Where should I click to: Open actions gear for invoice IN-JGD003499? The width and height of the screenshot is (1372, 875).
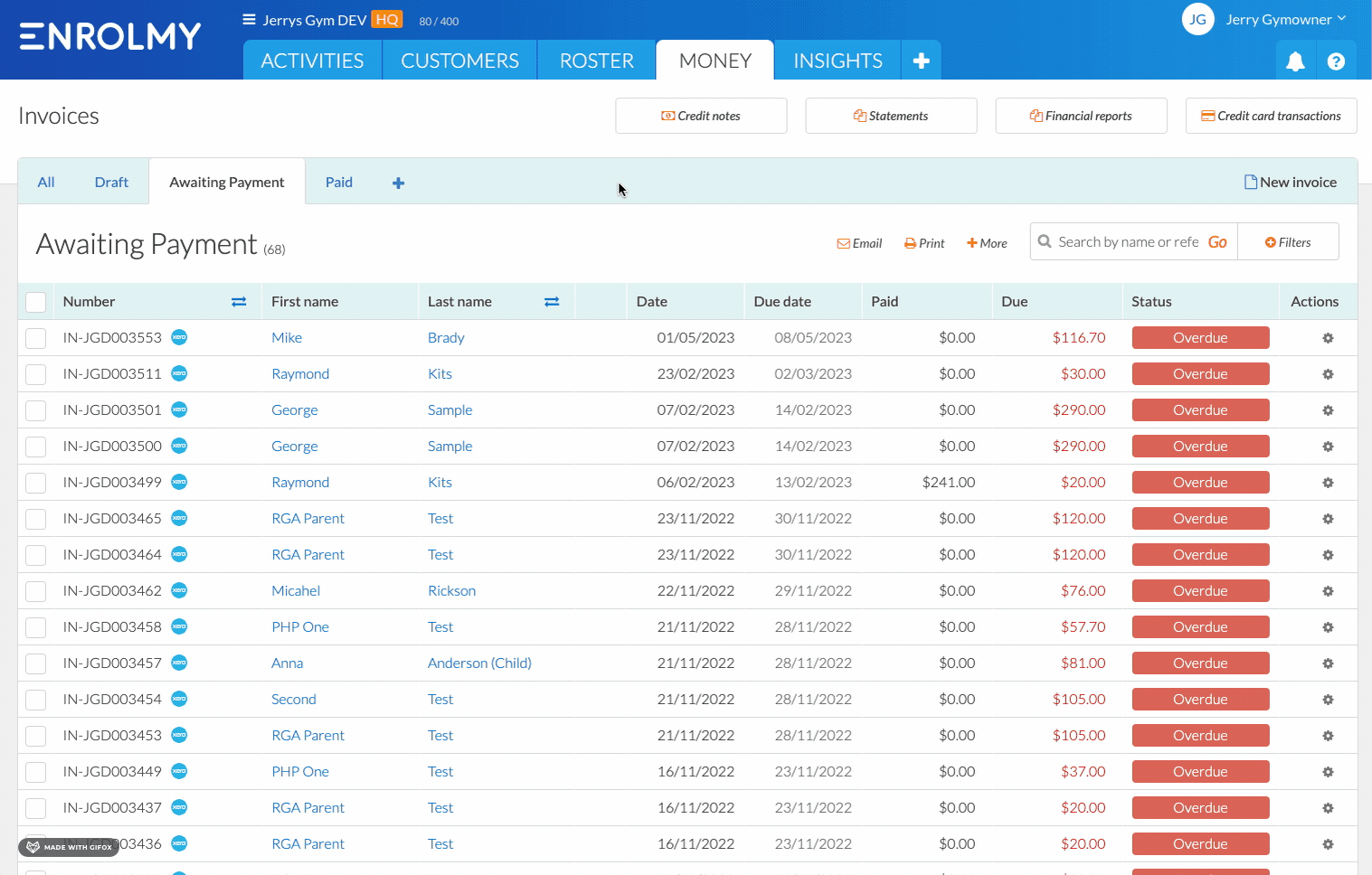[1328, 483]
